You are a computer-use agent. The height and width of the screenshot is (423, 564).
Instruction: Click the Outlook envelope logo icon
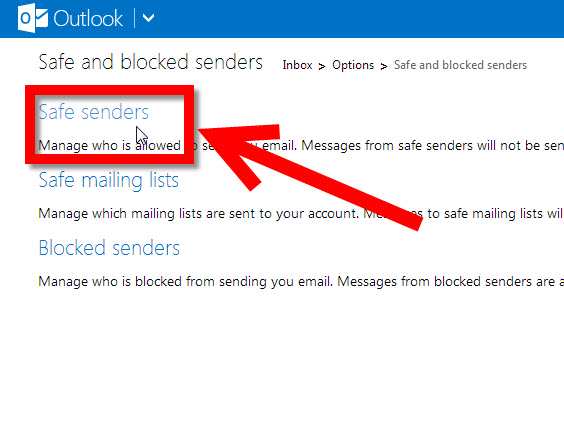[32, 18]
